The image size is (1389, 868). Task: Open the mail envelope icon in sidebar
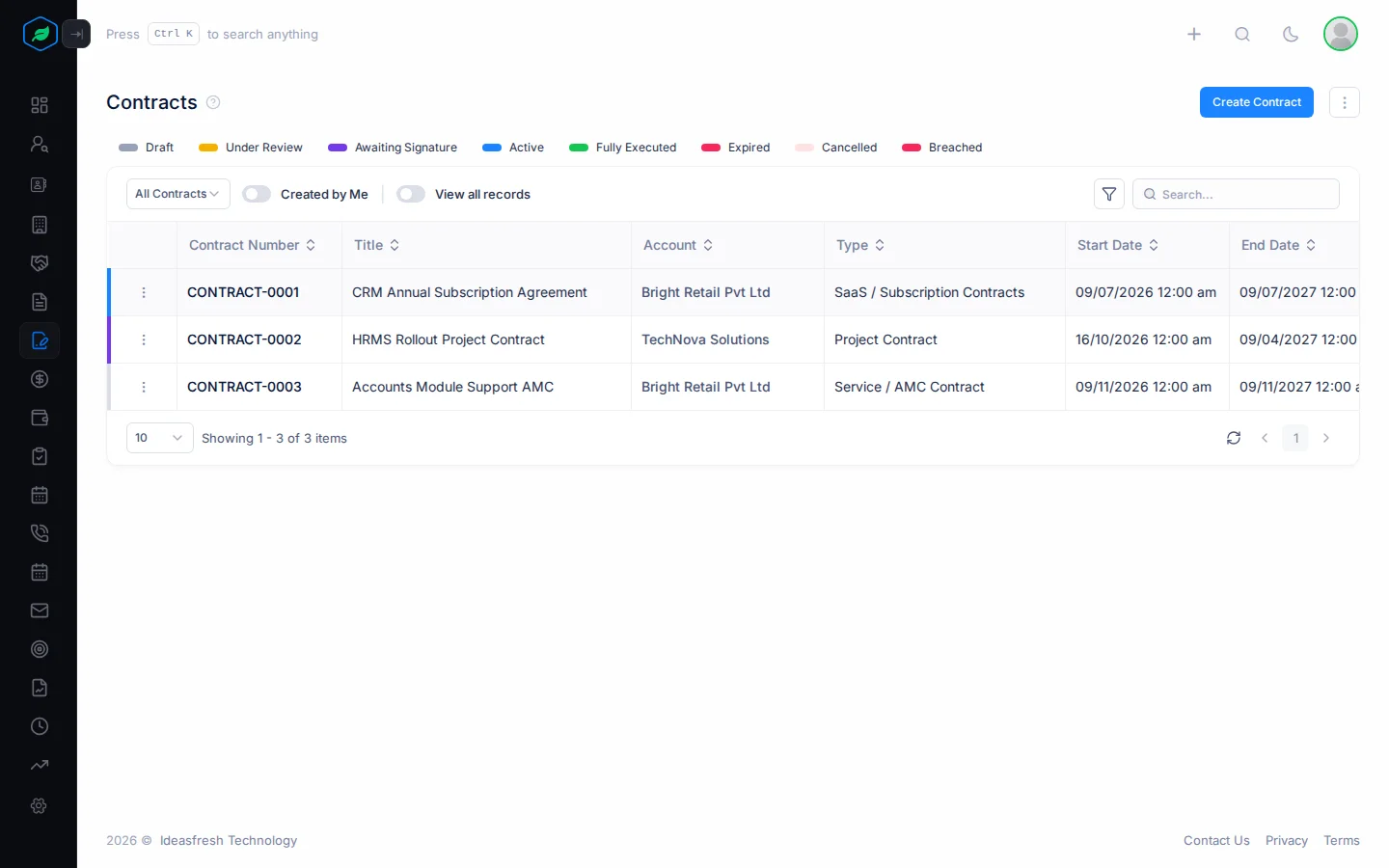[x=40, y=610]
